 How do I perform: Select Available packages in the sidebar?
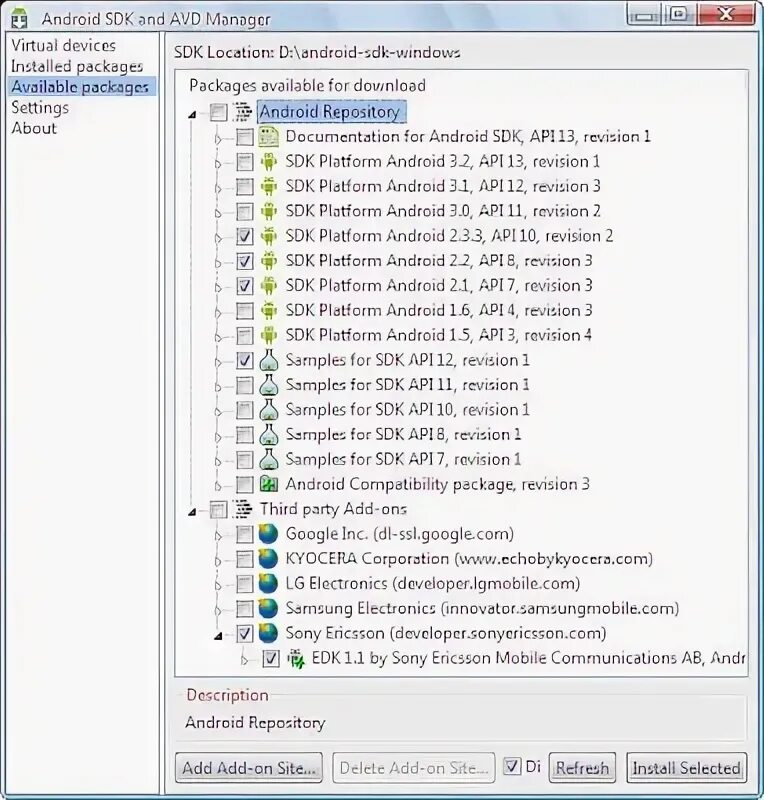click(80, 87)
